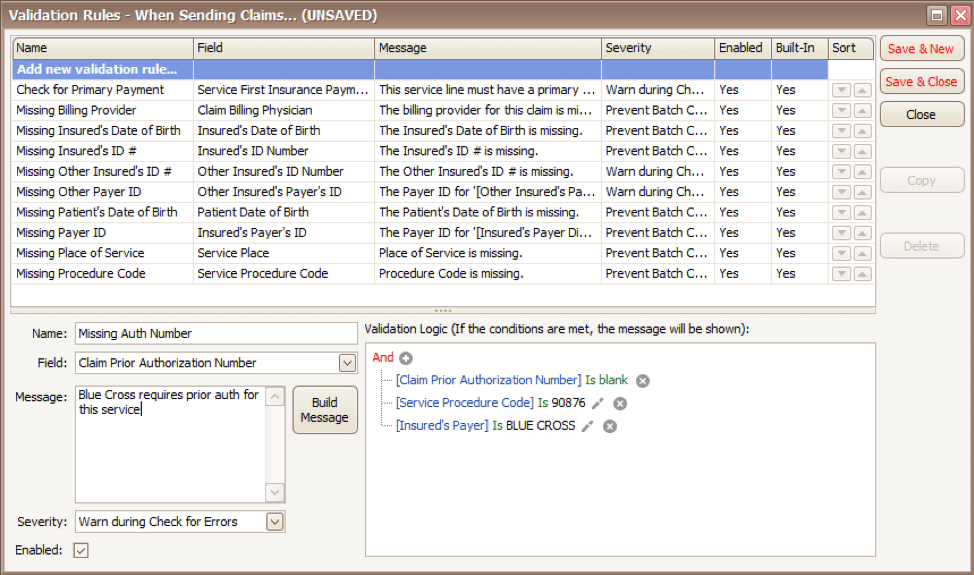Screen dimensions: 974x575
Task: Add a condition to the And group
Action: point(406,358)
